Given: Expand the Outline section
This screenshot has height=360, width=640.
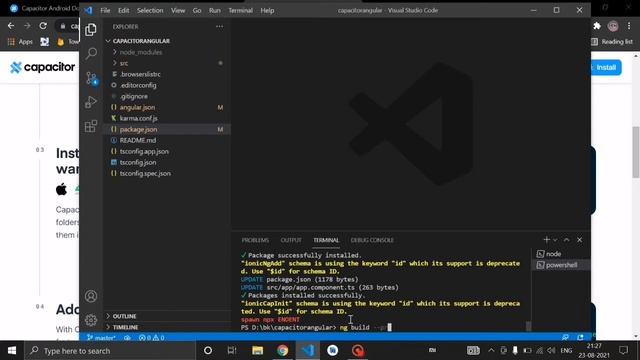Looking at the screenshot, I should (x=167, y=316).
